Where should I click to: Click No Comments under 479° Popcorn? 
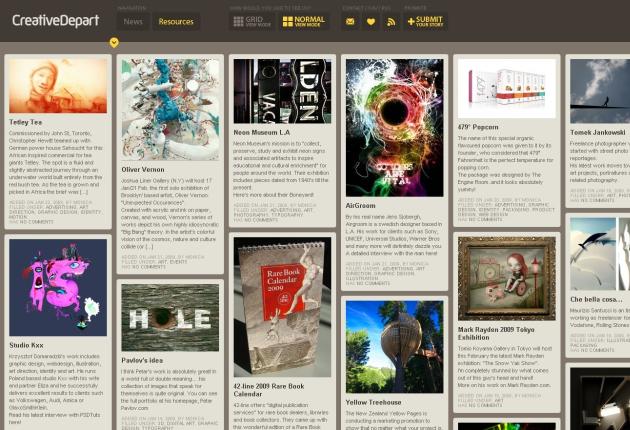point(485,219)
